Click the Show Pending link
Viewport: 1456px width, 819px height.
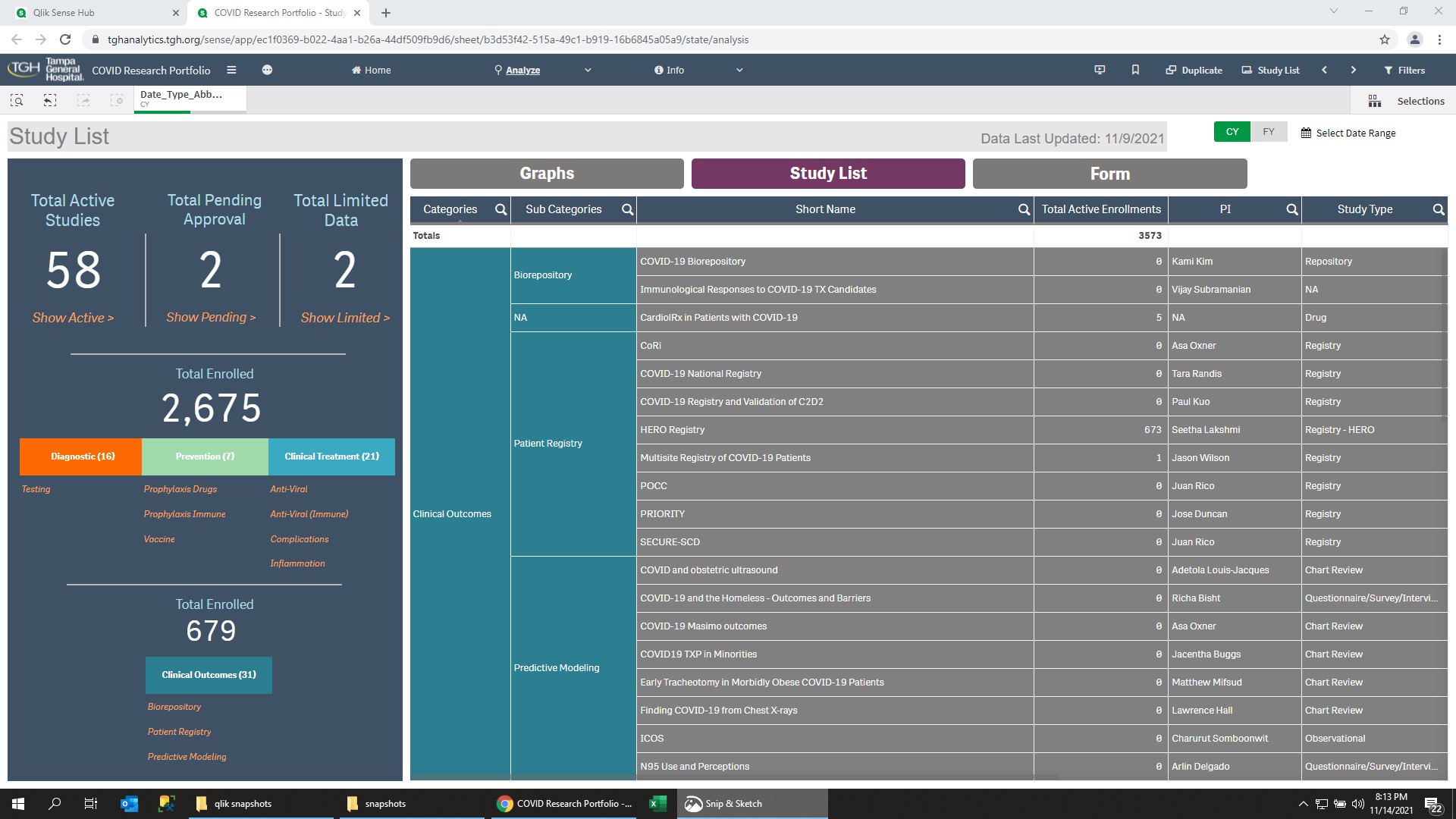pos(211,317)
